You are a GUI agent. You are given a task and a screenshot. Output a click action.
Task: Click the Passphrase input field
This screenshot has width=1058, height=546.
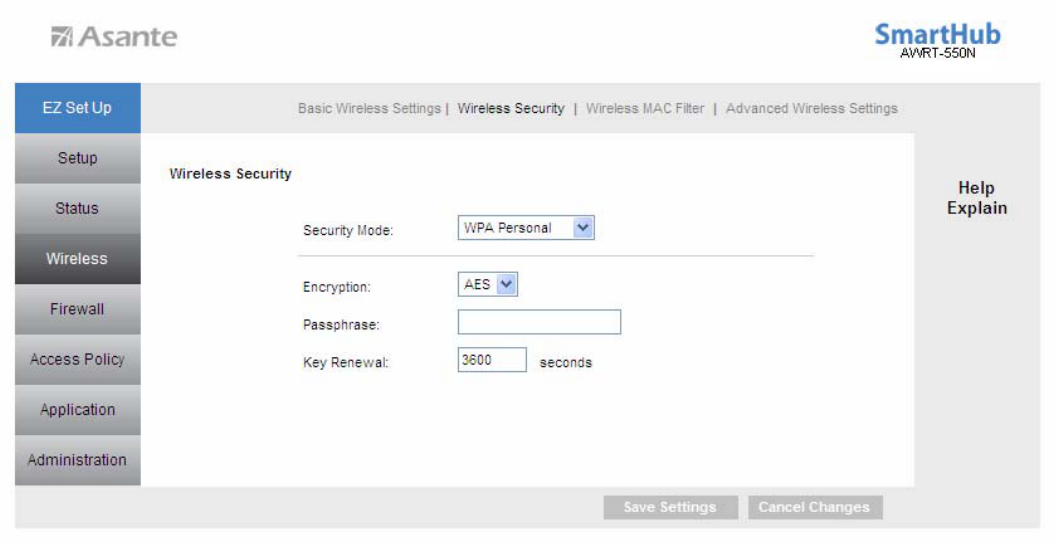pyautogui.click(x=539, y=322)
